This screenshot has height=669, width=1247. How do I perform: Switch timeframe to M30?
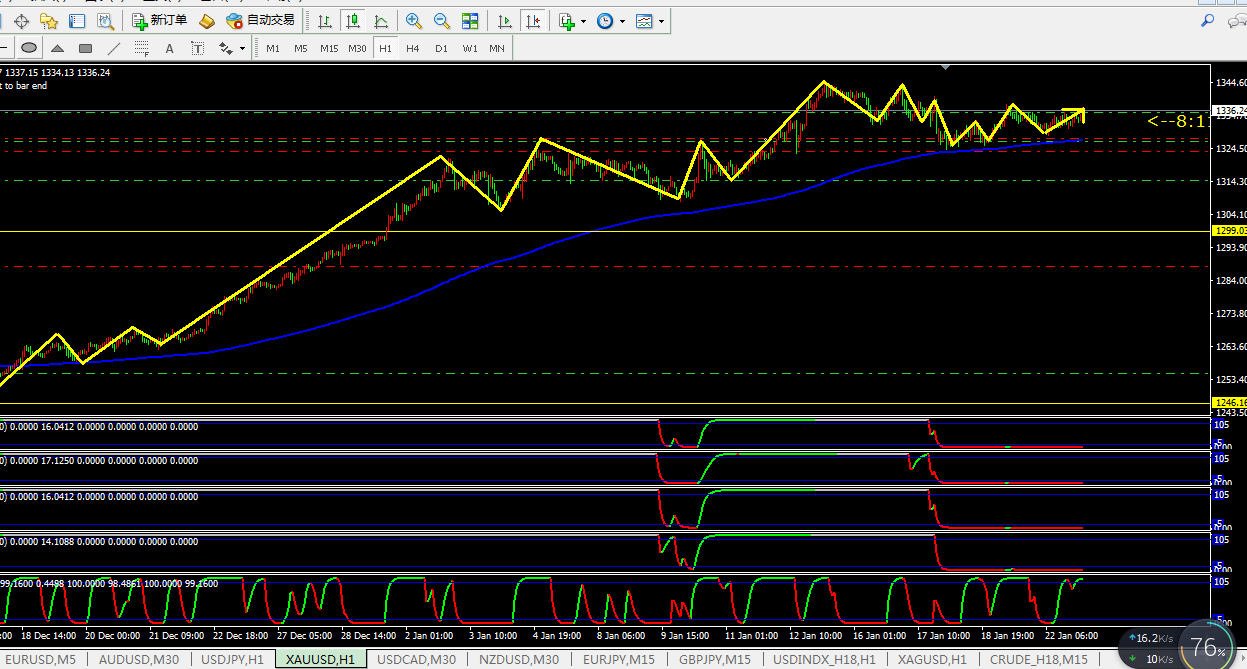[x=357, y=48]
